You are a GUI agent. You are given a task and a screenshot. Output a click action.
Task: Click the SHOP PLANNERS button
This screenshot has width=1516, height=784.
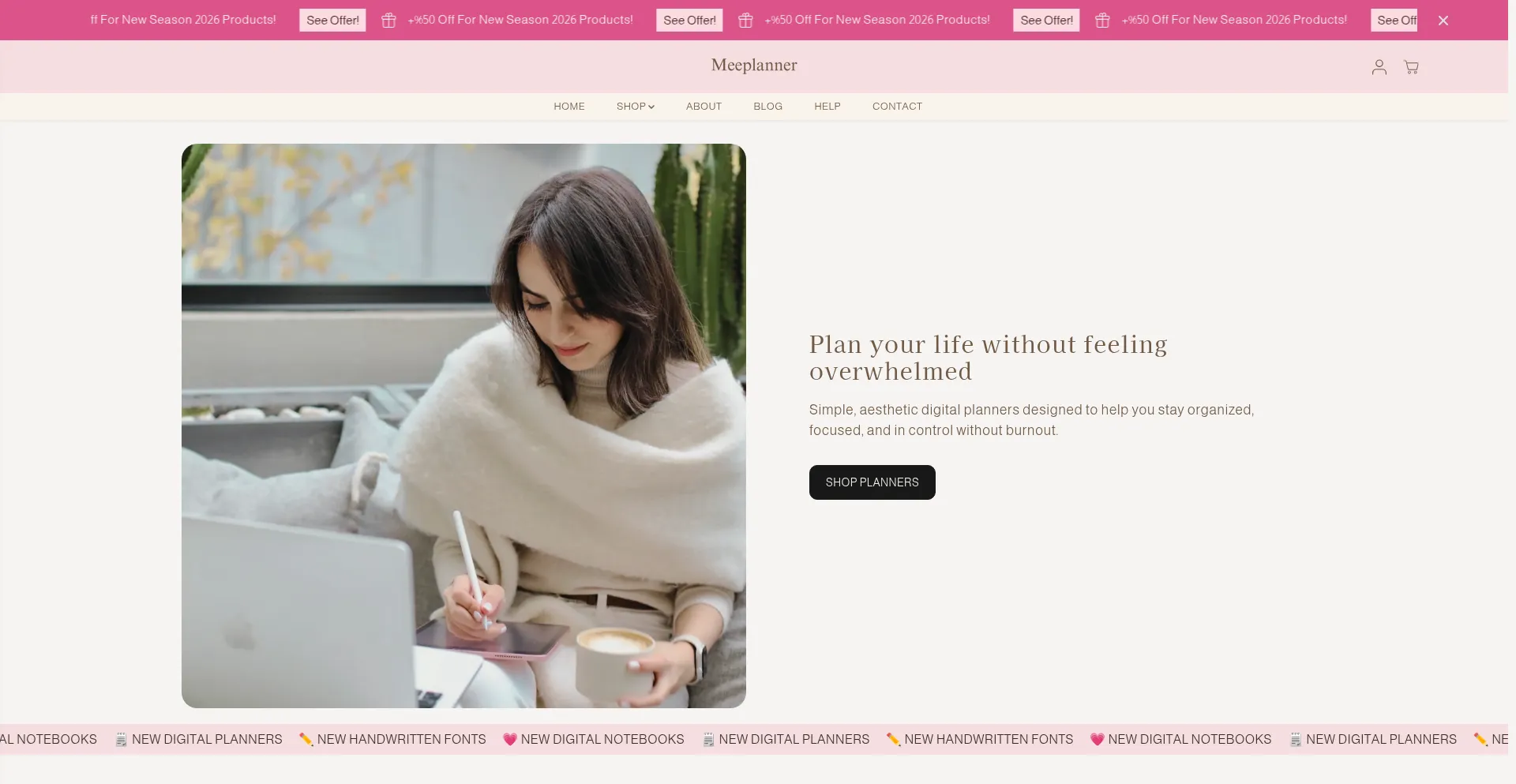click(872, 482)
